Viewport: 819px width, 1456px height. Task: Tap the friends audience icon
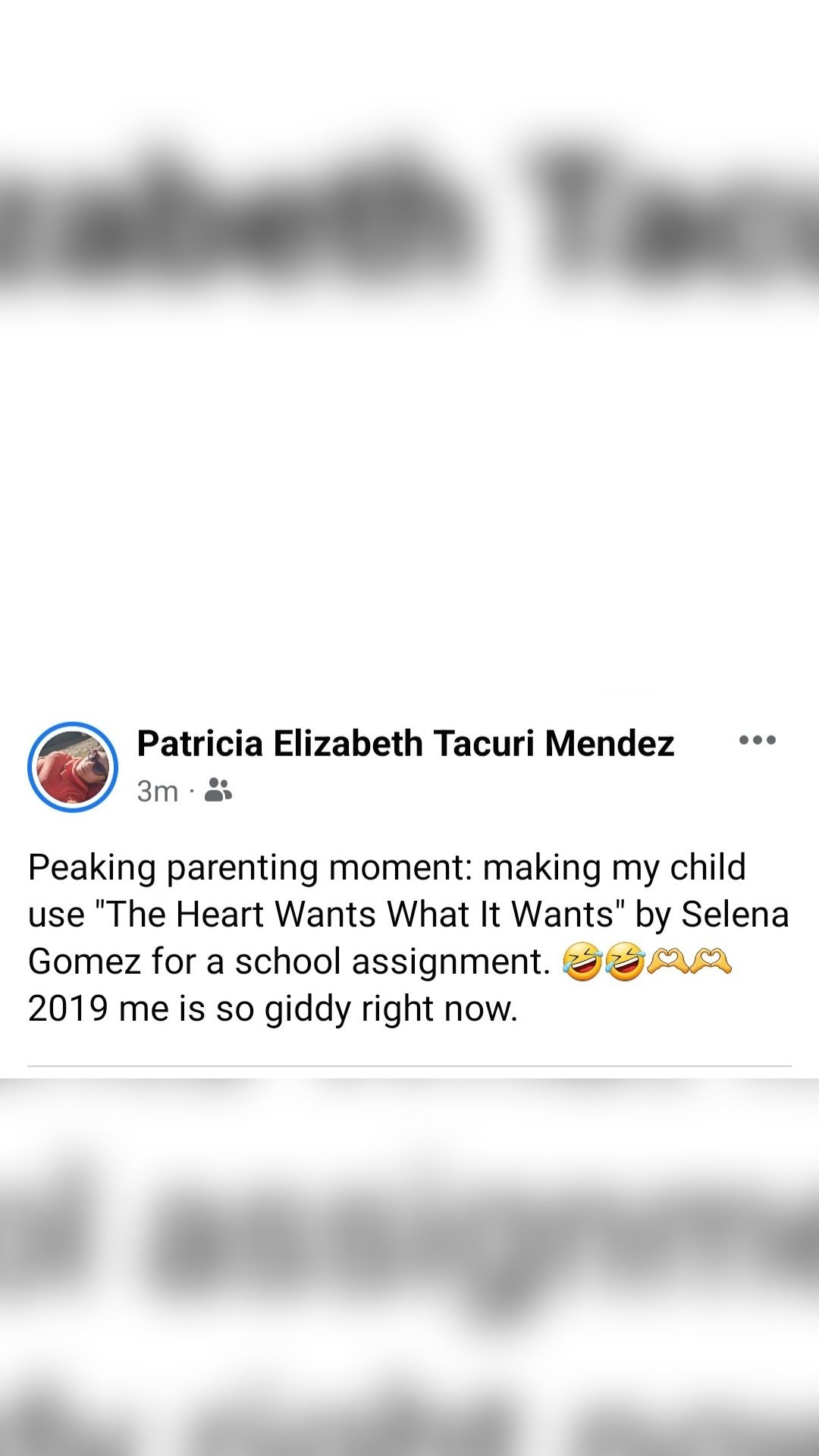click(x=218, y=790)
